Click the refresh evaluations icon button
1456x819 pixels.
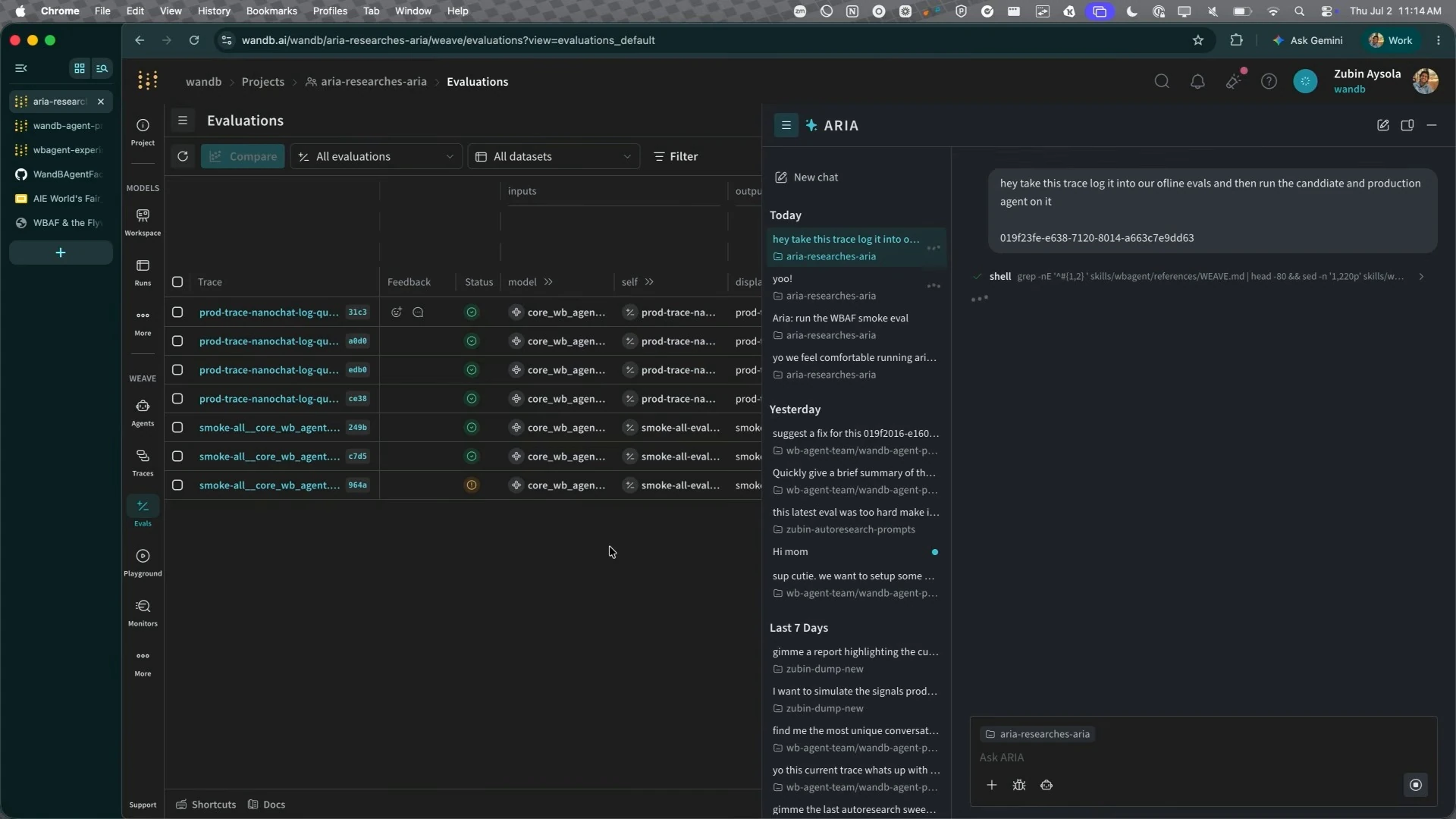tap(183, 156)
